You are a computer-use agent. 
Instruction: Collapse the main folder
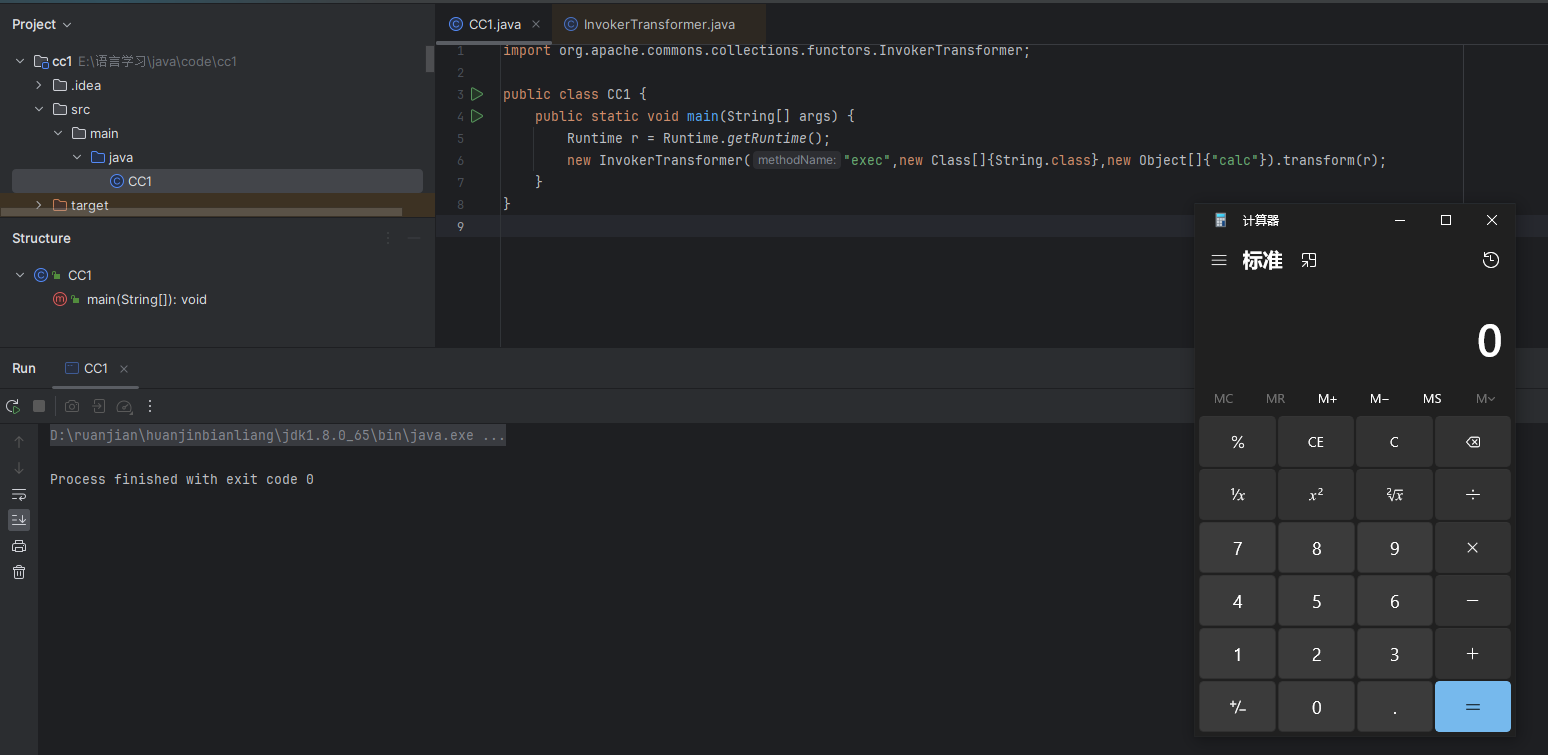[x=59, y=133]
